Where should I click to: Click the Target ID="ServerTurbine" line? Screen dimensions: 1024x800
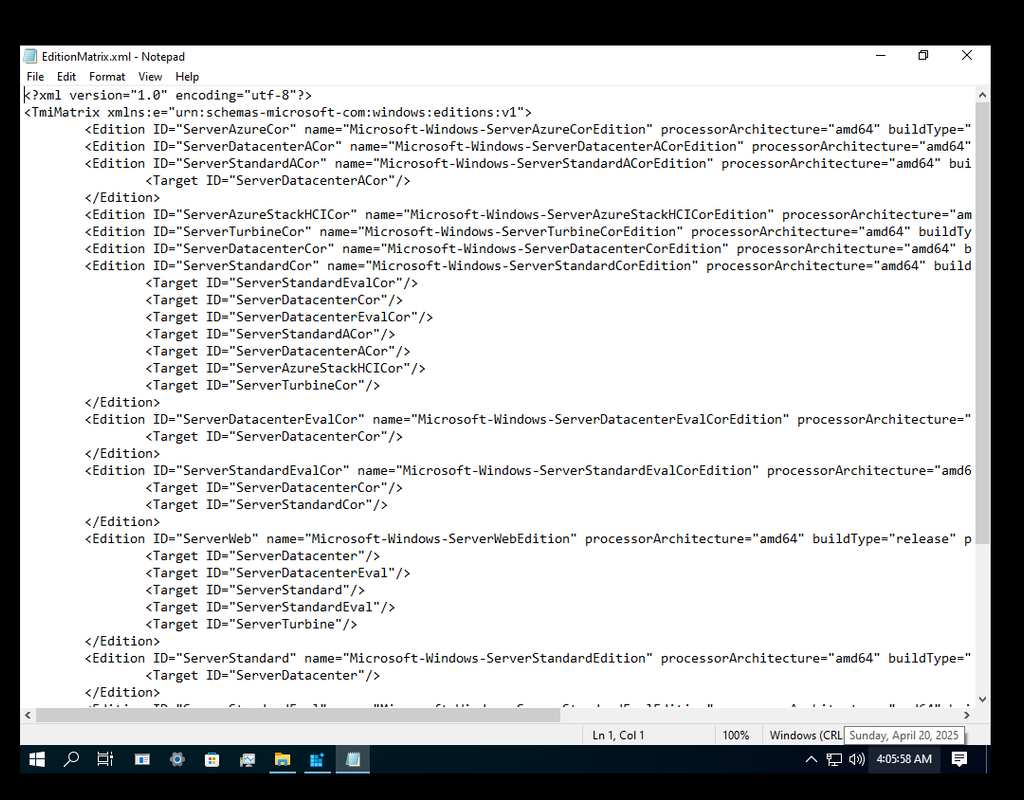point(251,624)
